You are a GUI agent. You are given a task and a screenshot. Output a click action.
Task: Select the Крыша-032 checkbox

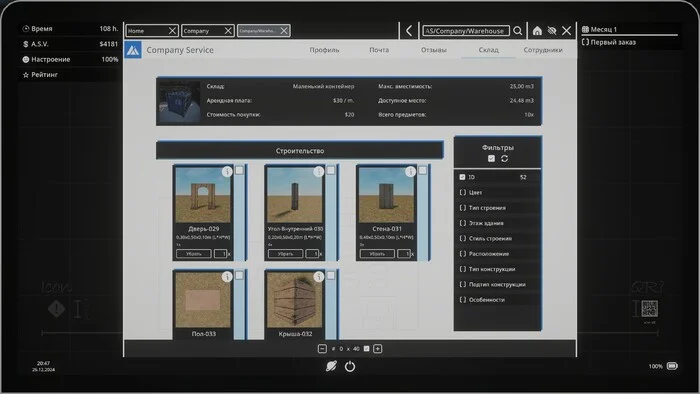(331, 275)
